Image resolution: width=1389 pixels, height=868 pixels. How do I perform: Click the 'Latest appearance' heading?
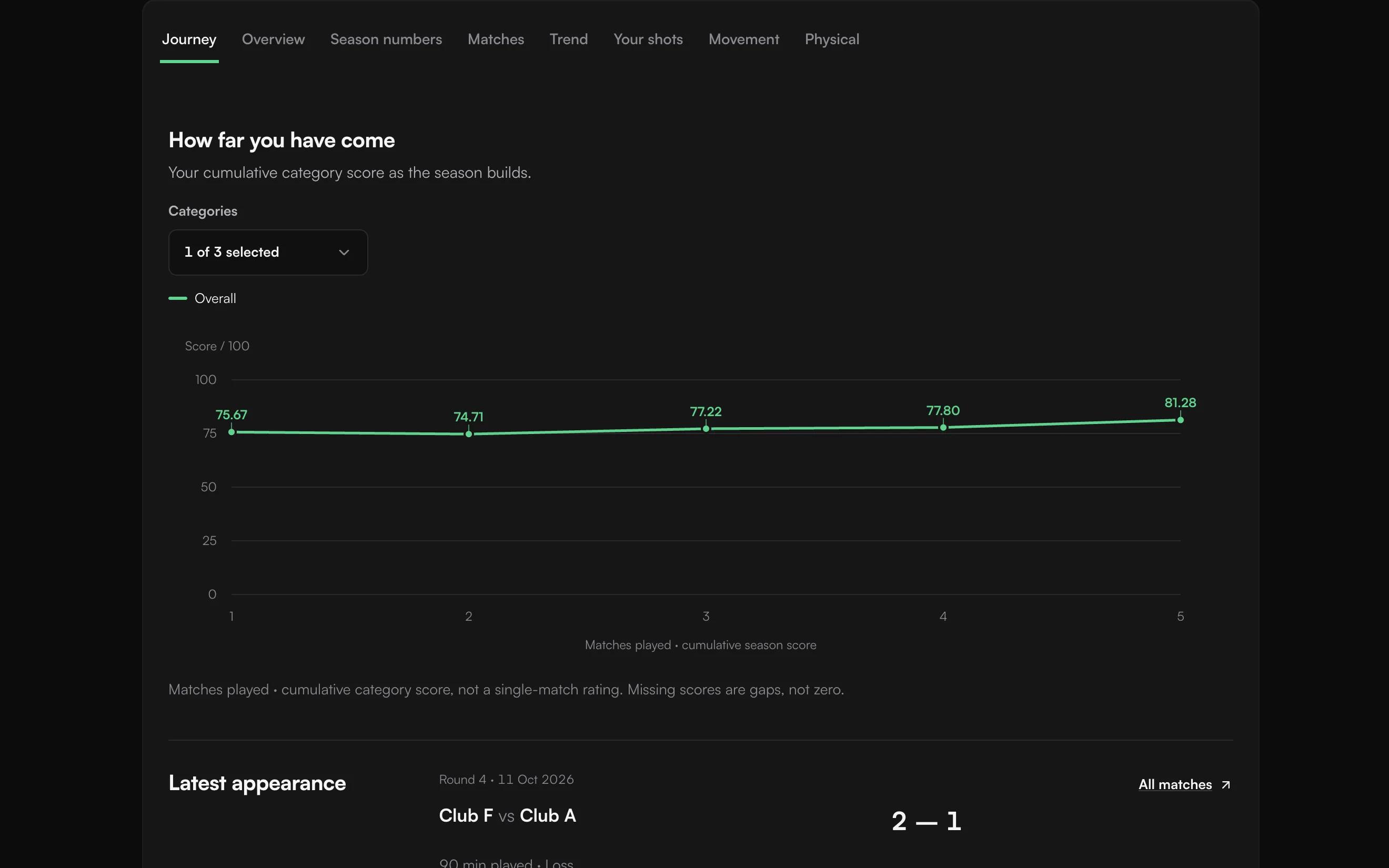pos(257,784)
